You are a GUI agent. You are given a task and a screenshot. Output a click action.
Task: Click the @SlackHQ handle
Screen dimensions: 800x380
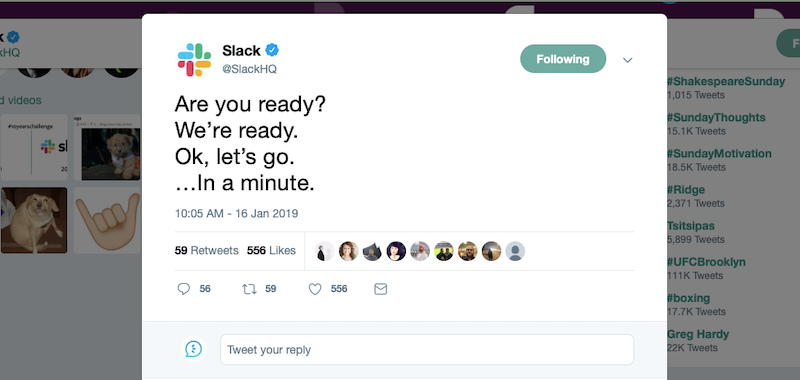[x=249, y=69]
